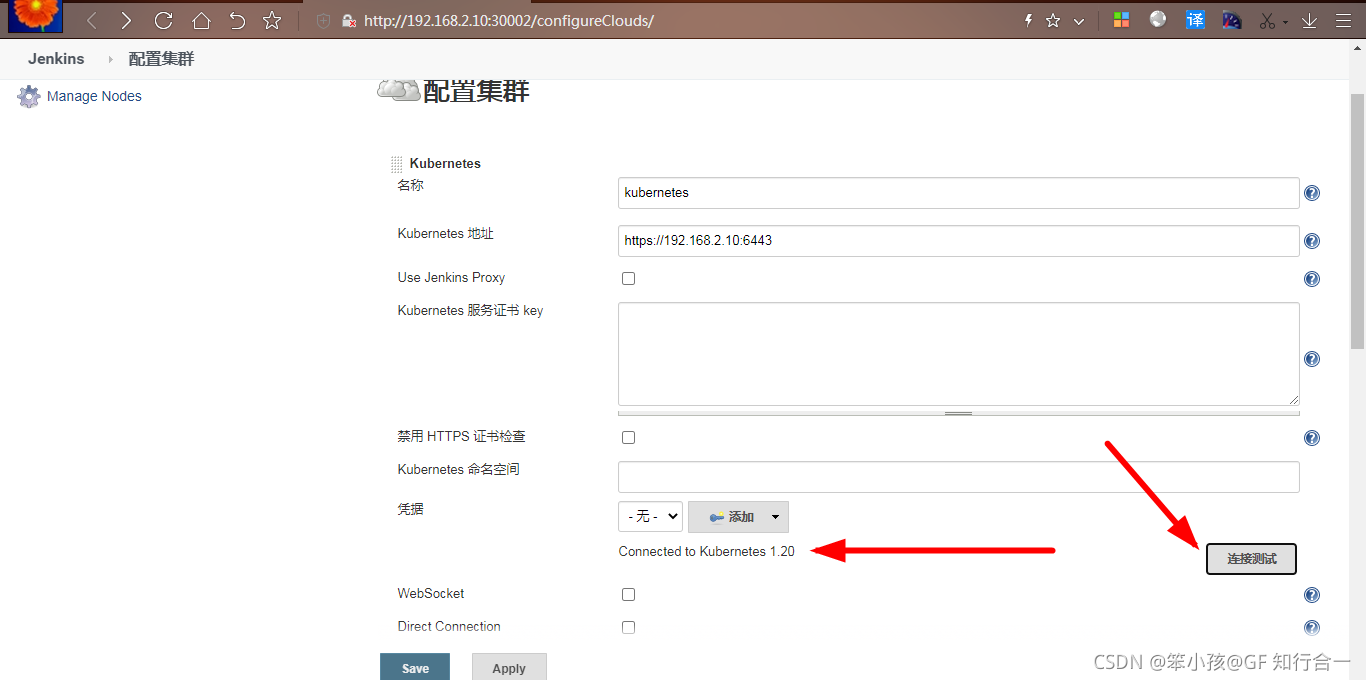Open Manage Nodes link

pyautogui.click(x=94, y=96)
